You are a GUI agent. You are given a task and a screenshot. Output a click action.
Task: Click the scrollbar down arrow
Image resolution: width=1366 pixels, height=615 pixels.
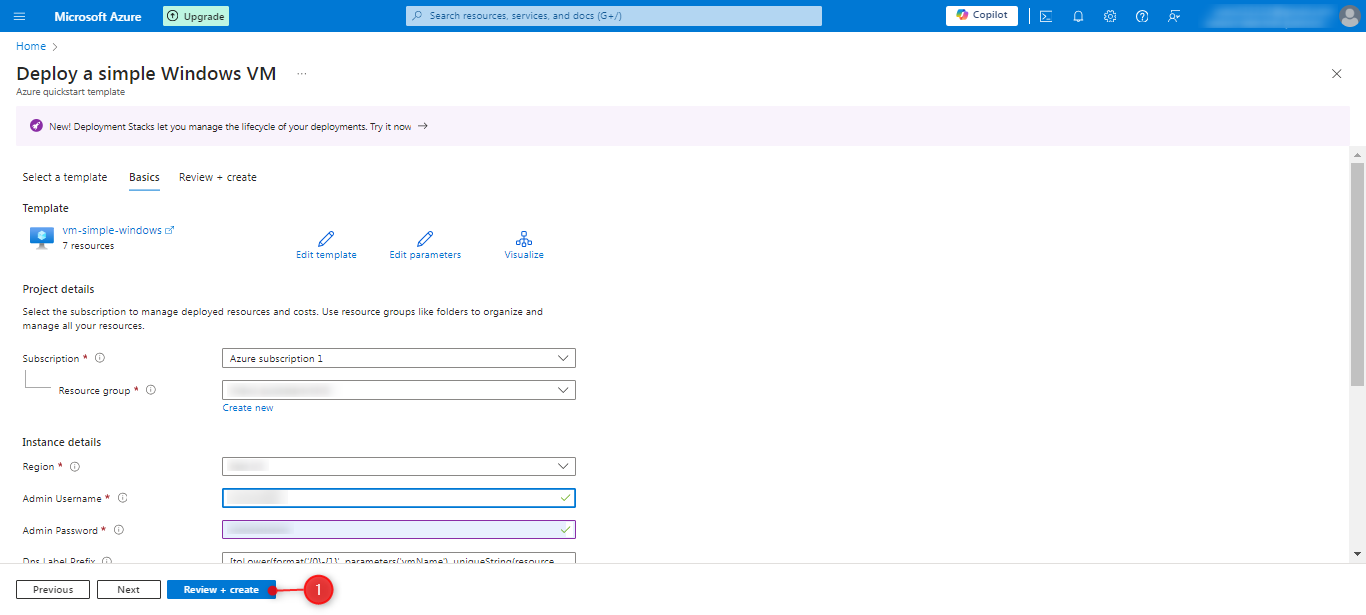(x=1357, y=553)
